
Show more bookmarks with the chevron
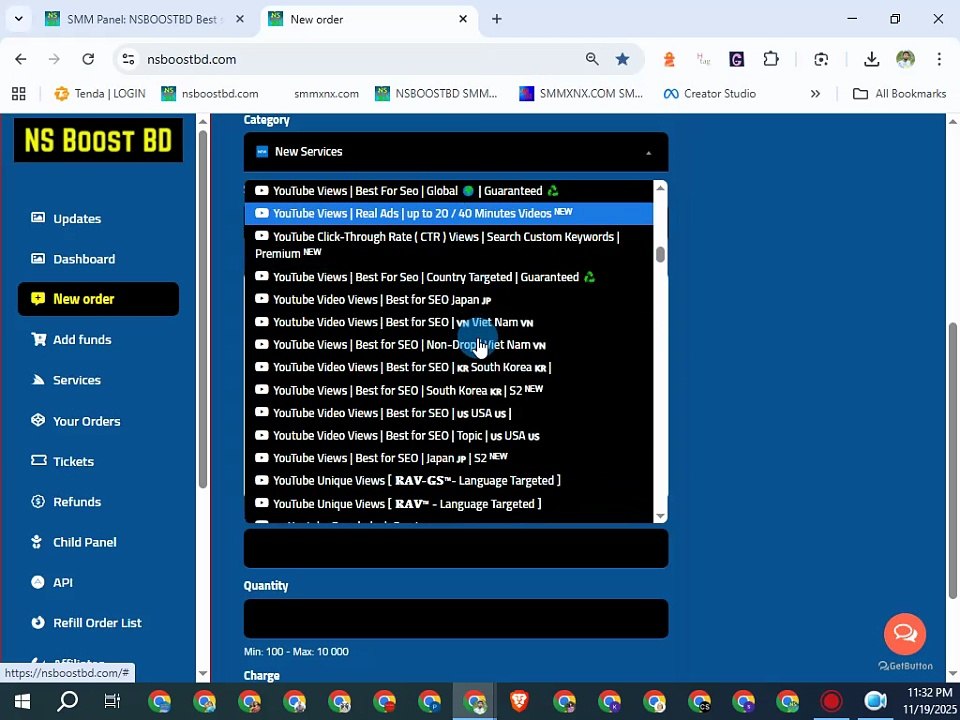[x=815, y=94]
